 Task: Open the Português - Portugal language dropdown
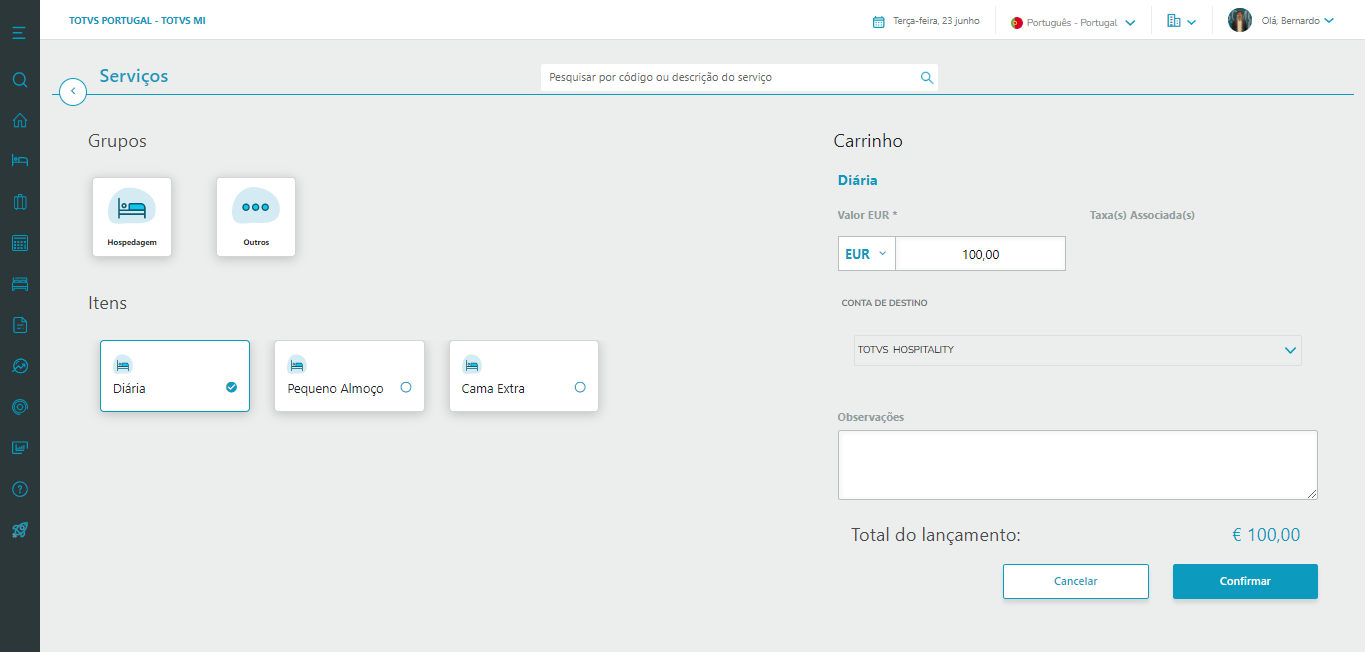(1074, 22)
